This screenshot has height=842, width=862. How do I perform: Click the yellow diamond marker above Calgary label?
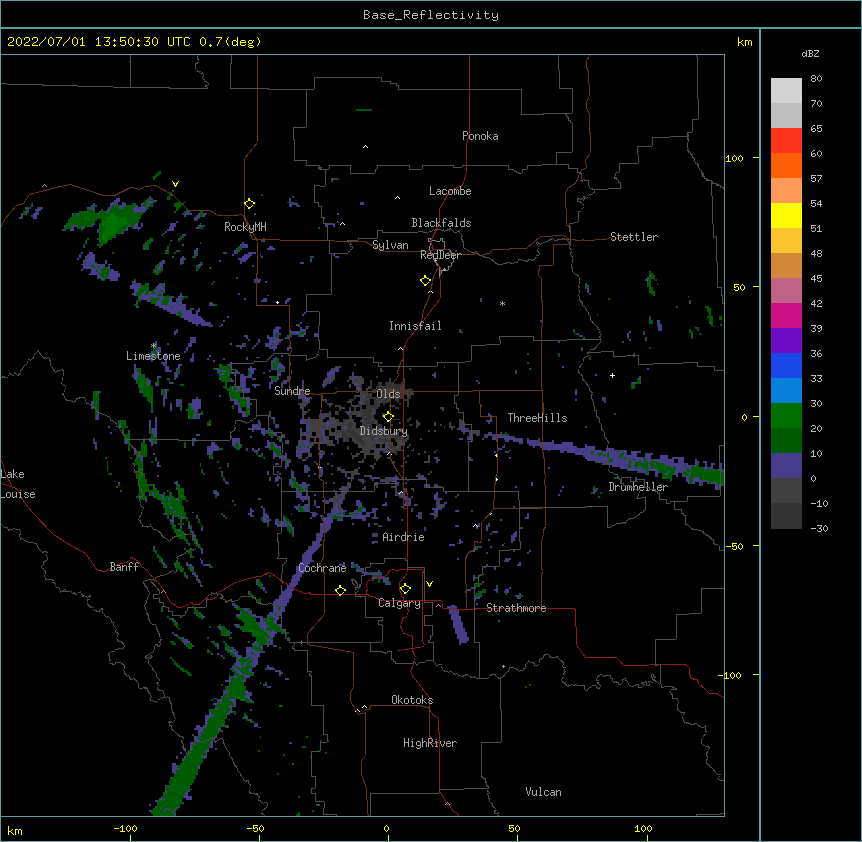point(405,589)
